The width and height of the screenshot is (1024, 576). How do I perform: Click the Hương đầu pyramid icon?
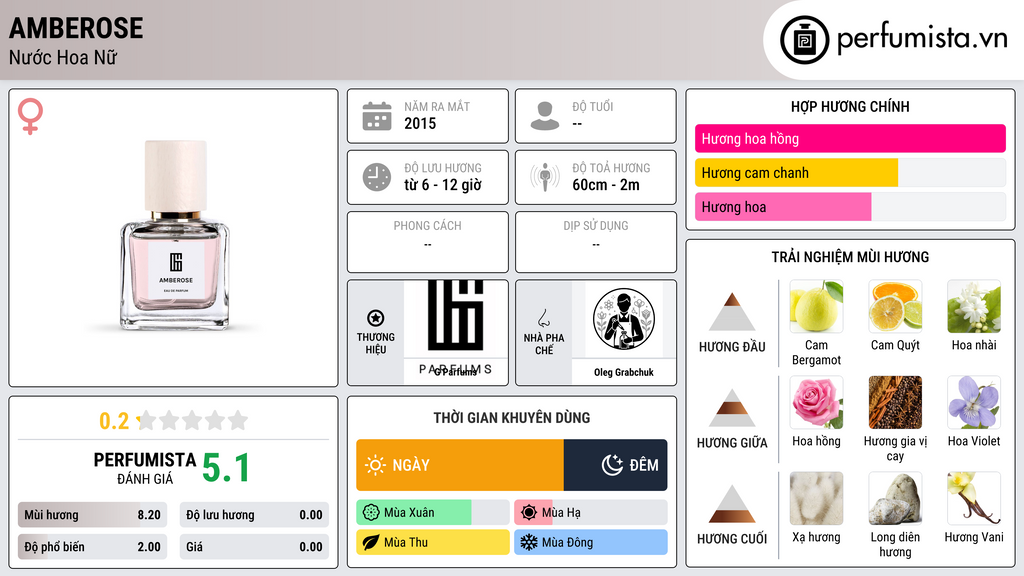tap(732, 312)
